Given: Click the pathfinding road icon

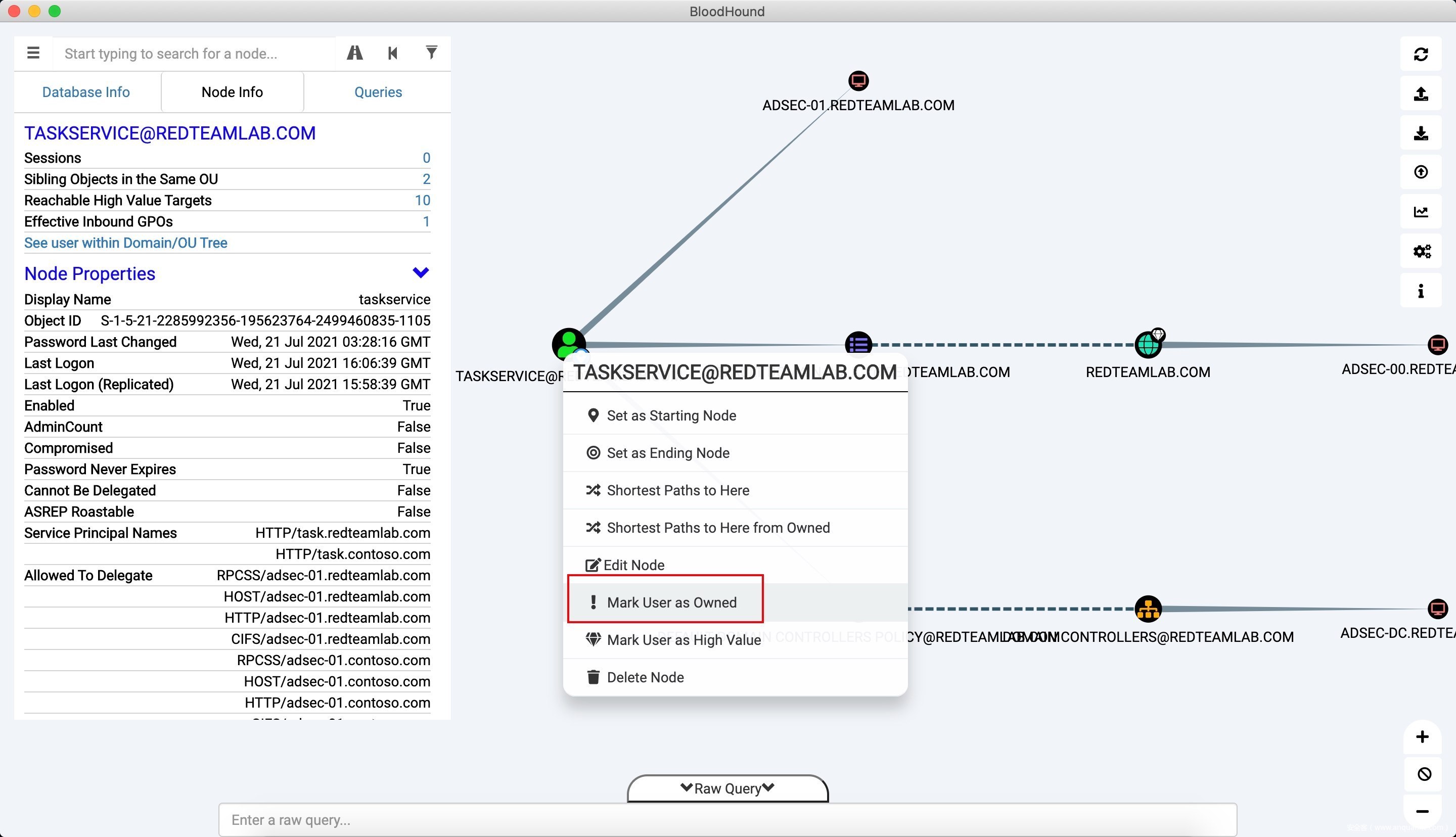Looking at the screenshot, I should click(355, 54).
